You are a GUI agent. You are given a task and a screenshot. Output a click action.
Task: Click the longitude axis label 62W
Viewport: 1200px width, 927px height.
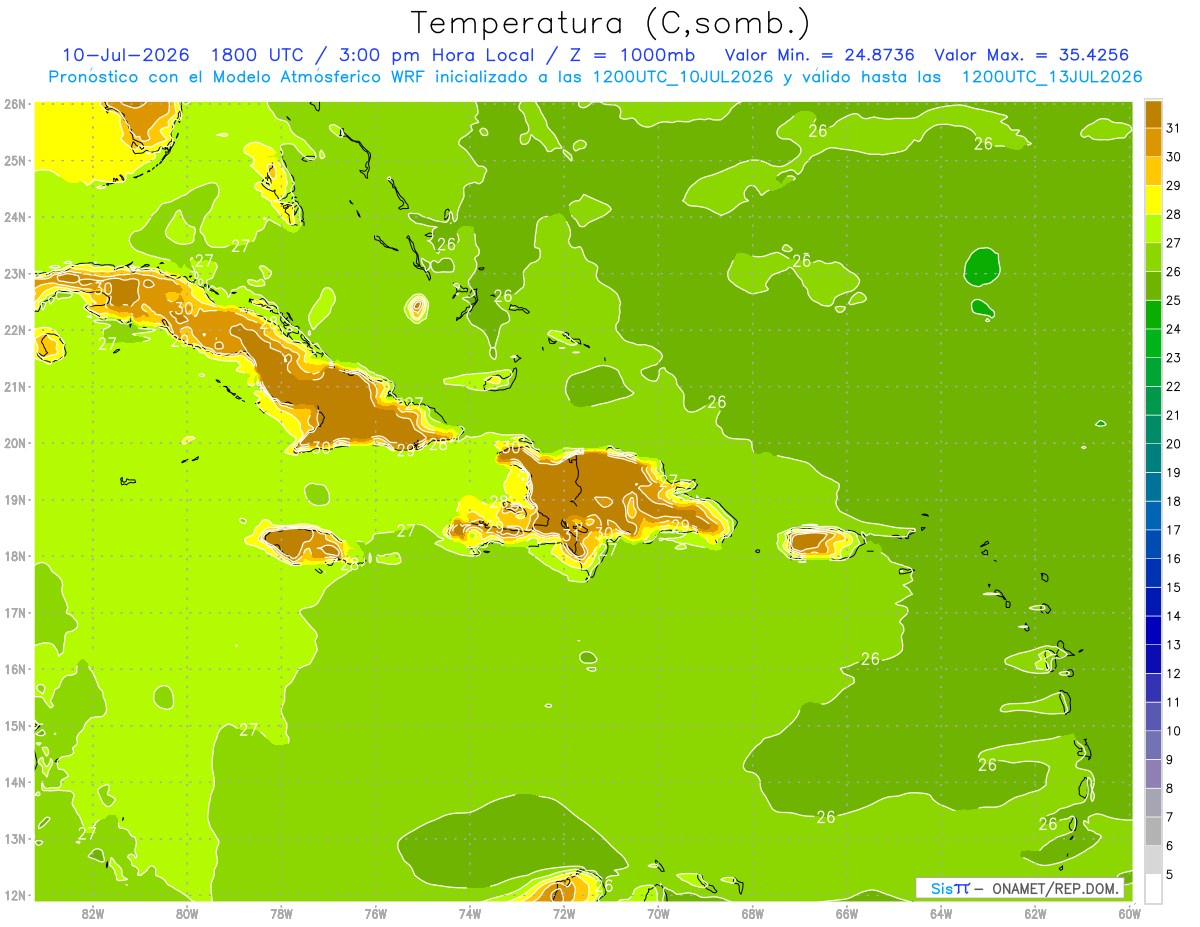1035,912
